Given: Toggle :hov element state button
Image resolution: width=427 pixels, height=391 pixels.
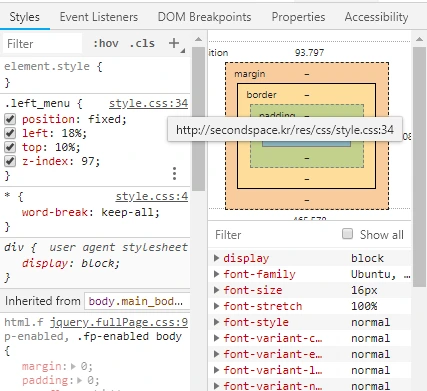Looking at the screenshot, I should [106, 43].
